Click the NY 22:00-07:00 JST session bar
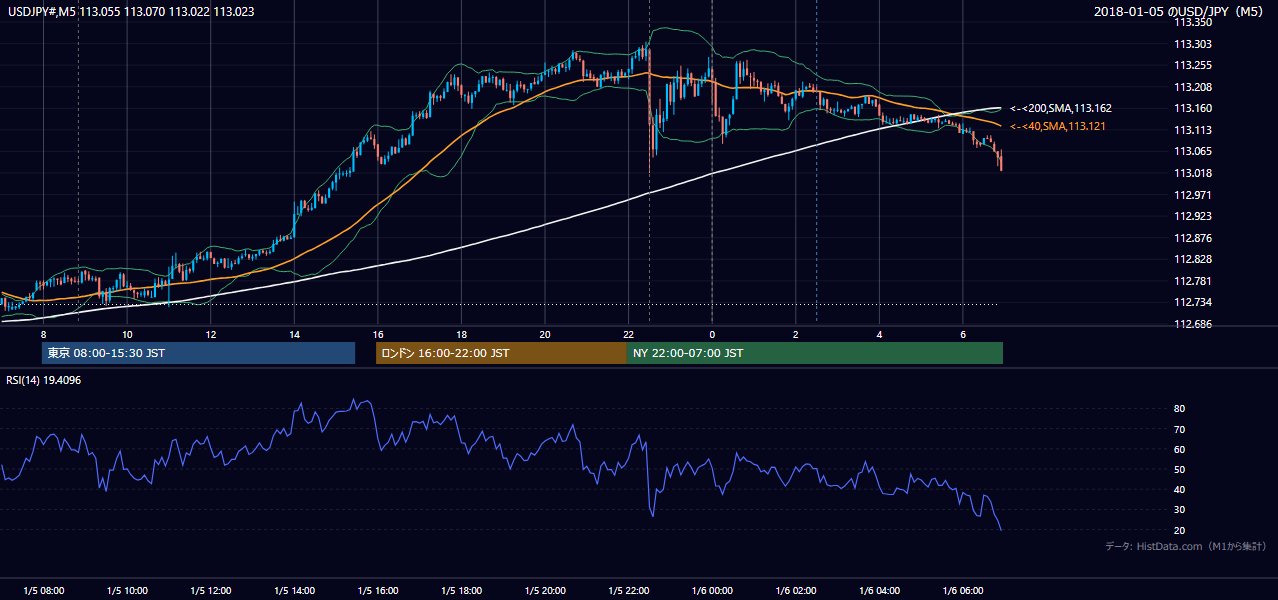Image resolution: width=1278 pixels, height=600 pixels. [815, 353]
